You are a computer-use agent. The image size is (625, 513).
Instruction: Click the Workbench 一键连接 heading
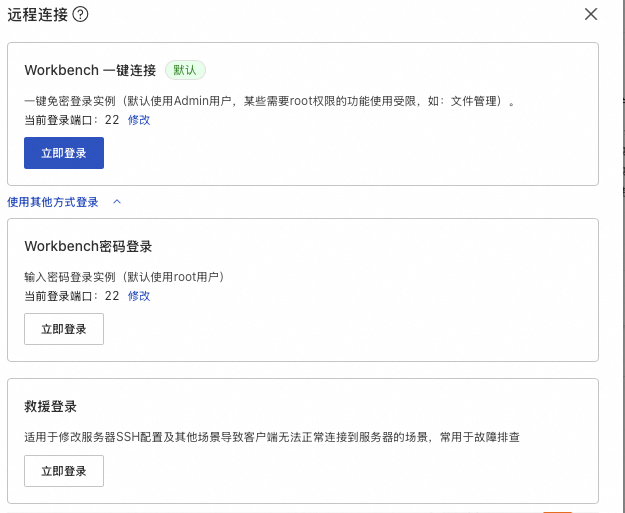click(90, 70)
